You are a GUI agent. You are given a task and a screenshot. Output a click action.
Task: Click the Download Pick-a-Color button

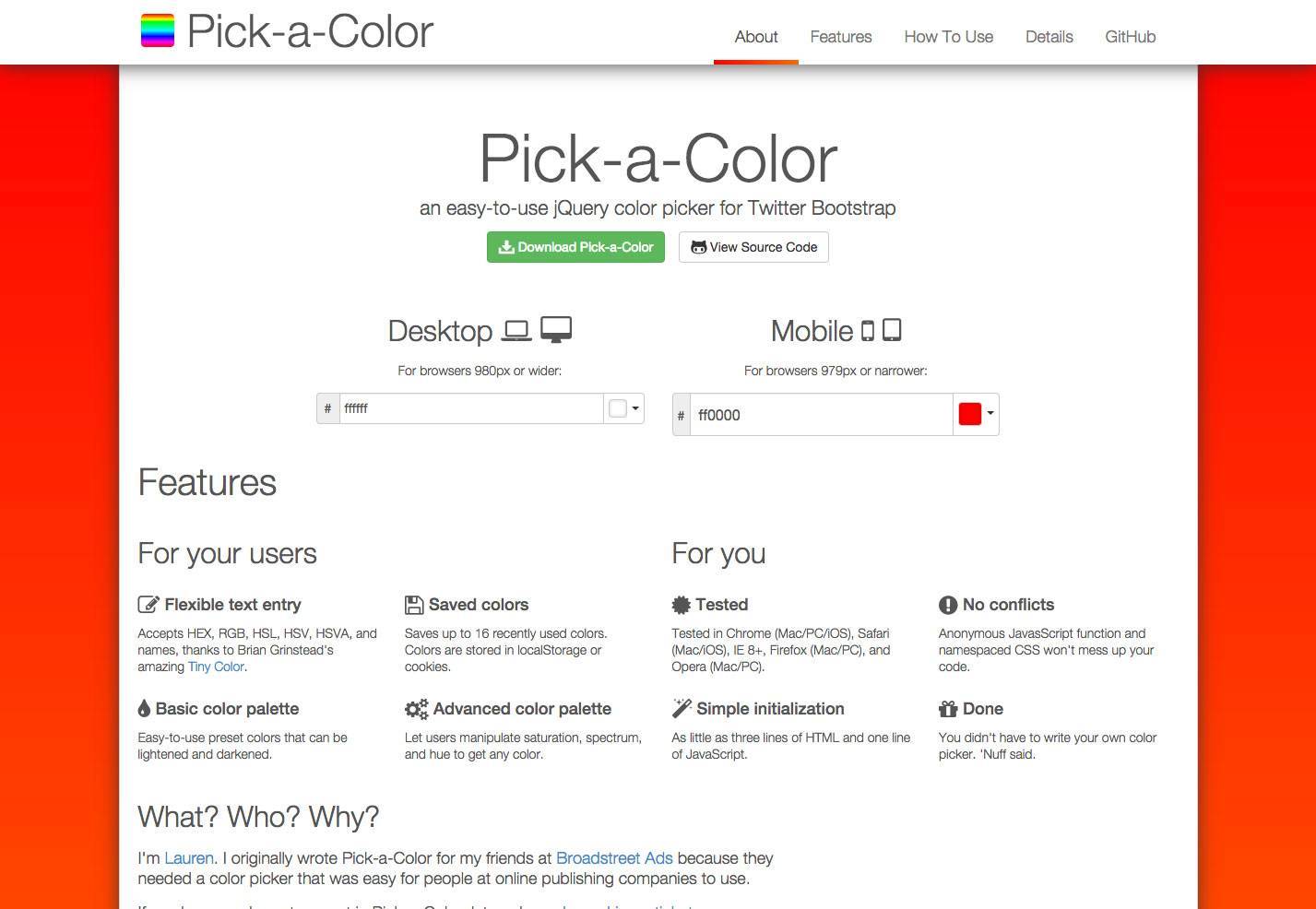coord(575,247)
